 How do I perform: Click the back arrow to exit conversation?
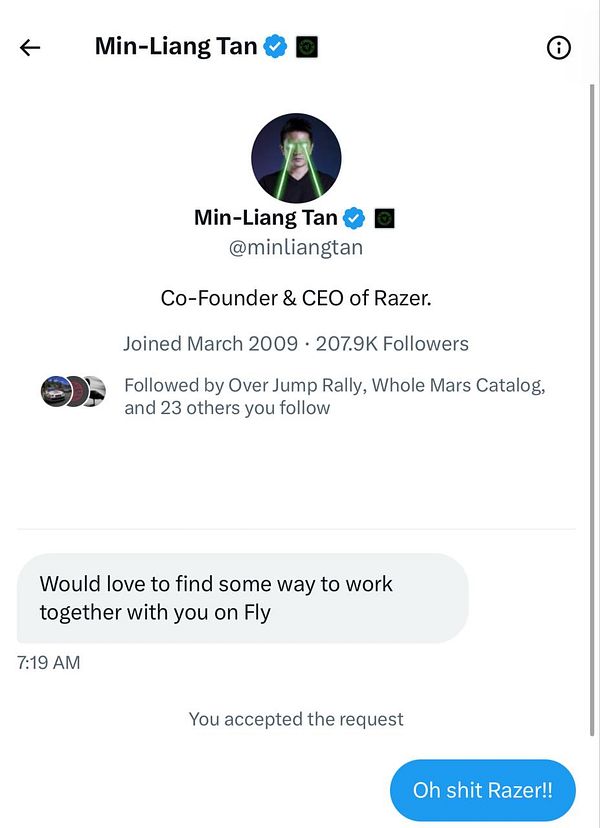29,47
